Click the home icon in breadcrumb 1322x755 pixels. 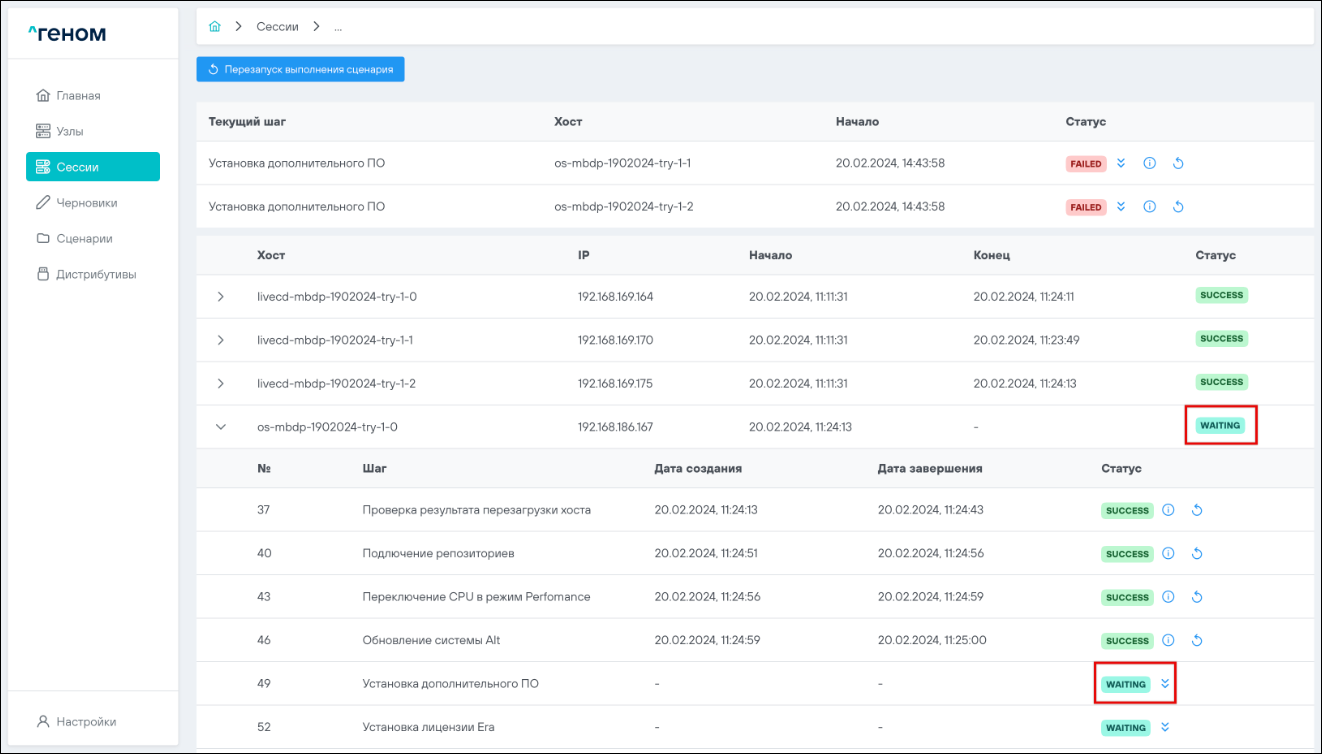[x=214, y=27]
